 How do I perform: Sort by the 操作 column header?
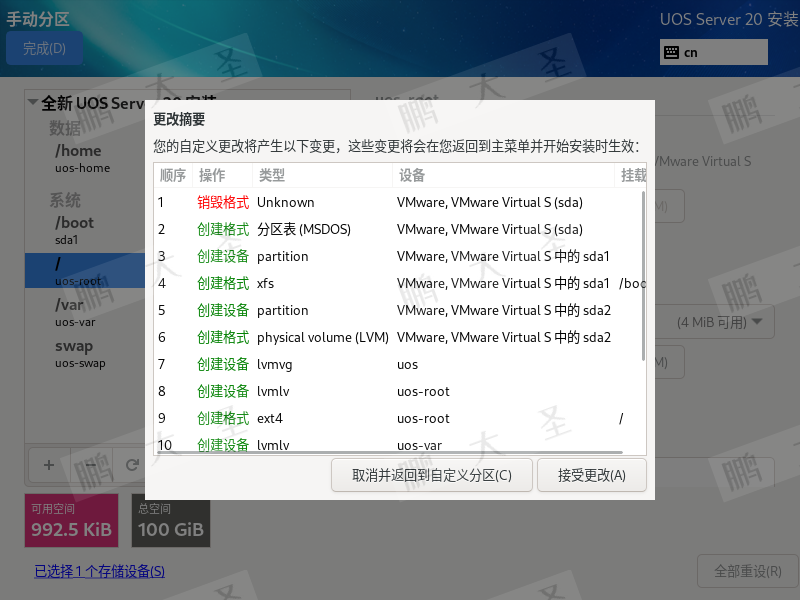coord(222,176)
